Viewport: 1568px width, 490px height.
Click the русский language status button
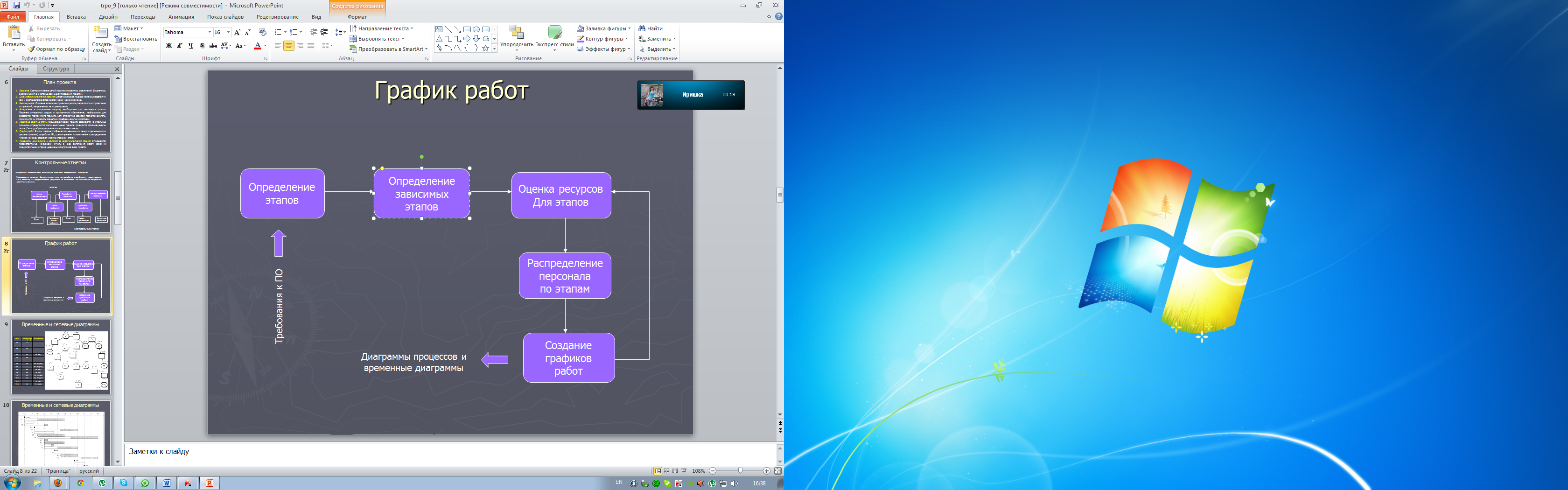click(89, 471)
